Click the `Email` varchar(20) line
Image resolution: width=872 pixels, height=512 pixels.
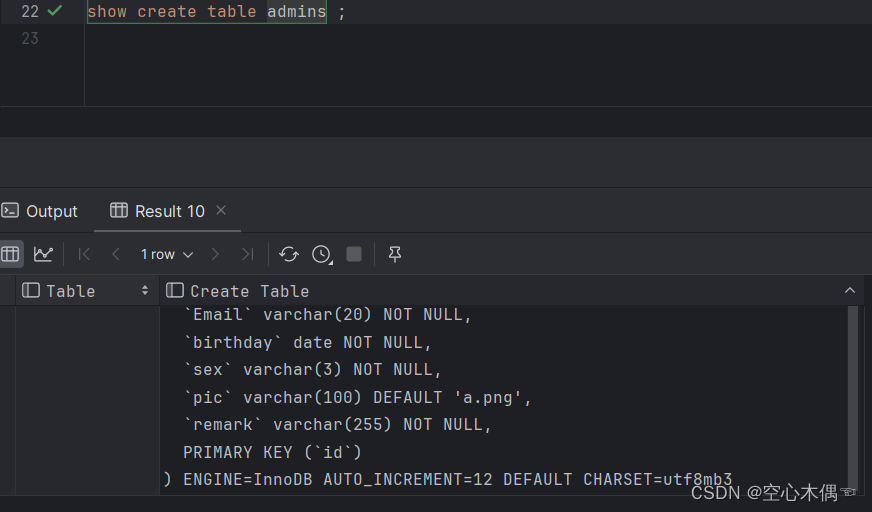[328, 315]
